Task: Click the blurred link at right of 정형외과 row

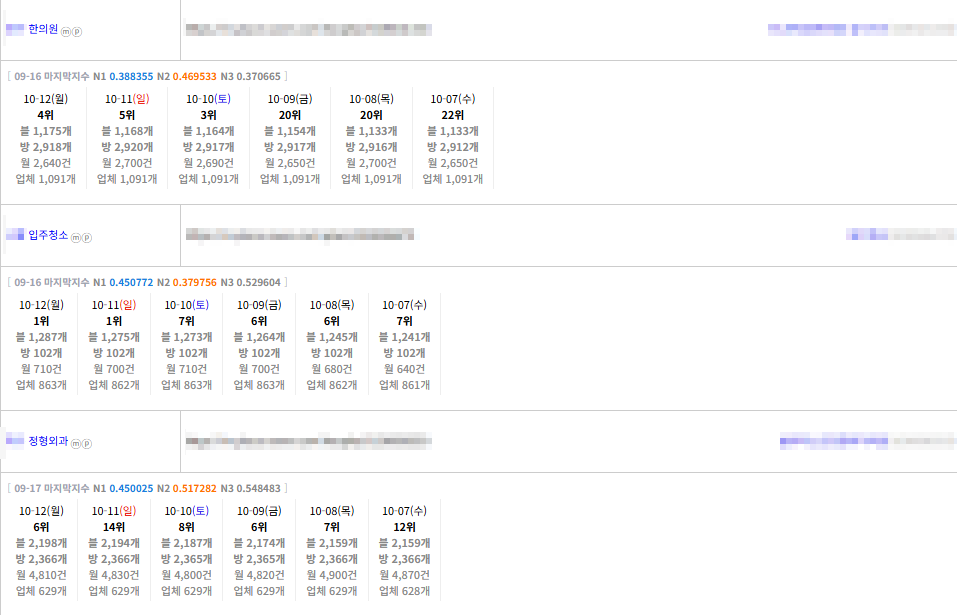Action: pyautogui.click(x=868, y=441)
